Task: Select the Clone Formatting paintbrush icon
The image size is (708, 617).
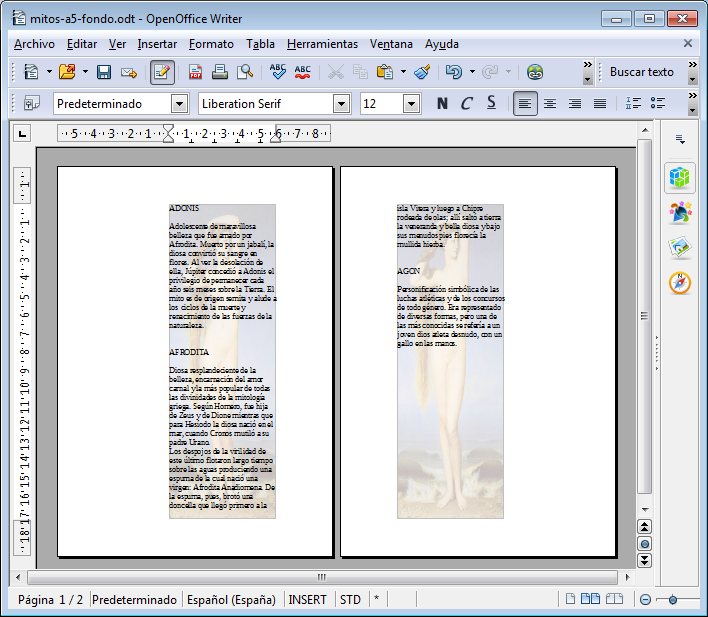Action: [422, 72]
